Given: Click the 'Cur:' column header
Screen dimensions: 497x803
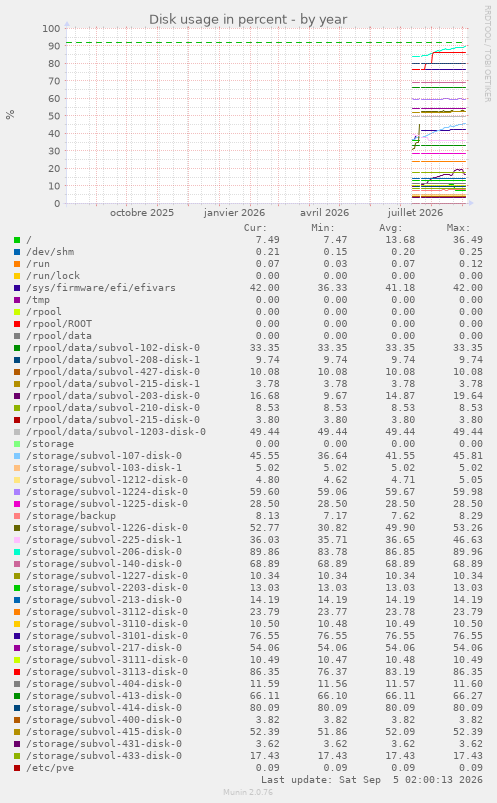Looking at the screenshot, I should coord(255,228).
